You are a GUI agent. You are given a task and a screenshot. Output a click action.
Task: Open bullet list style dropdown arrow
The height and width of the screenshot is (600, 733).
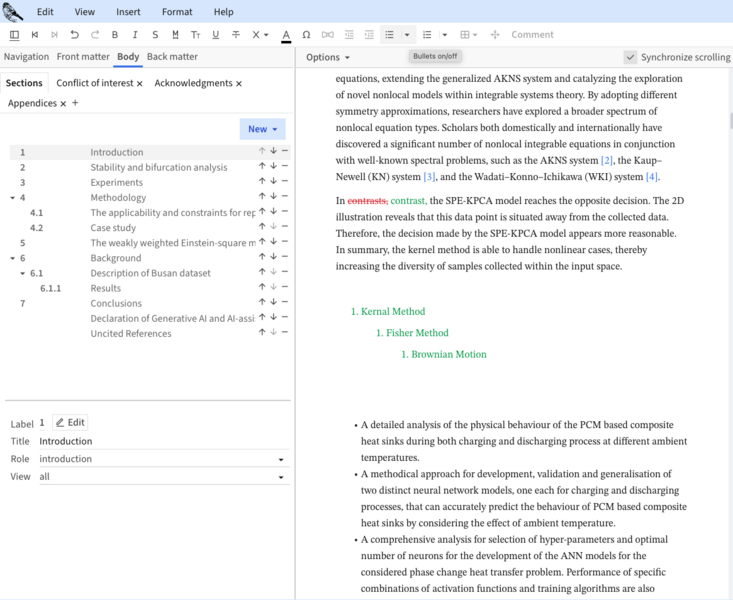[407, 35]
